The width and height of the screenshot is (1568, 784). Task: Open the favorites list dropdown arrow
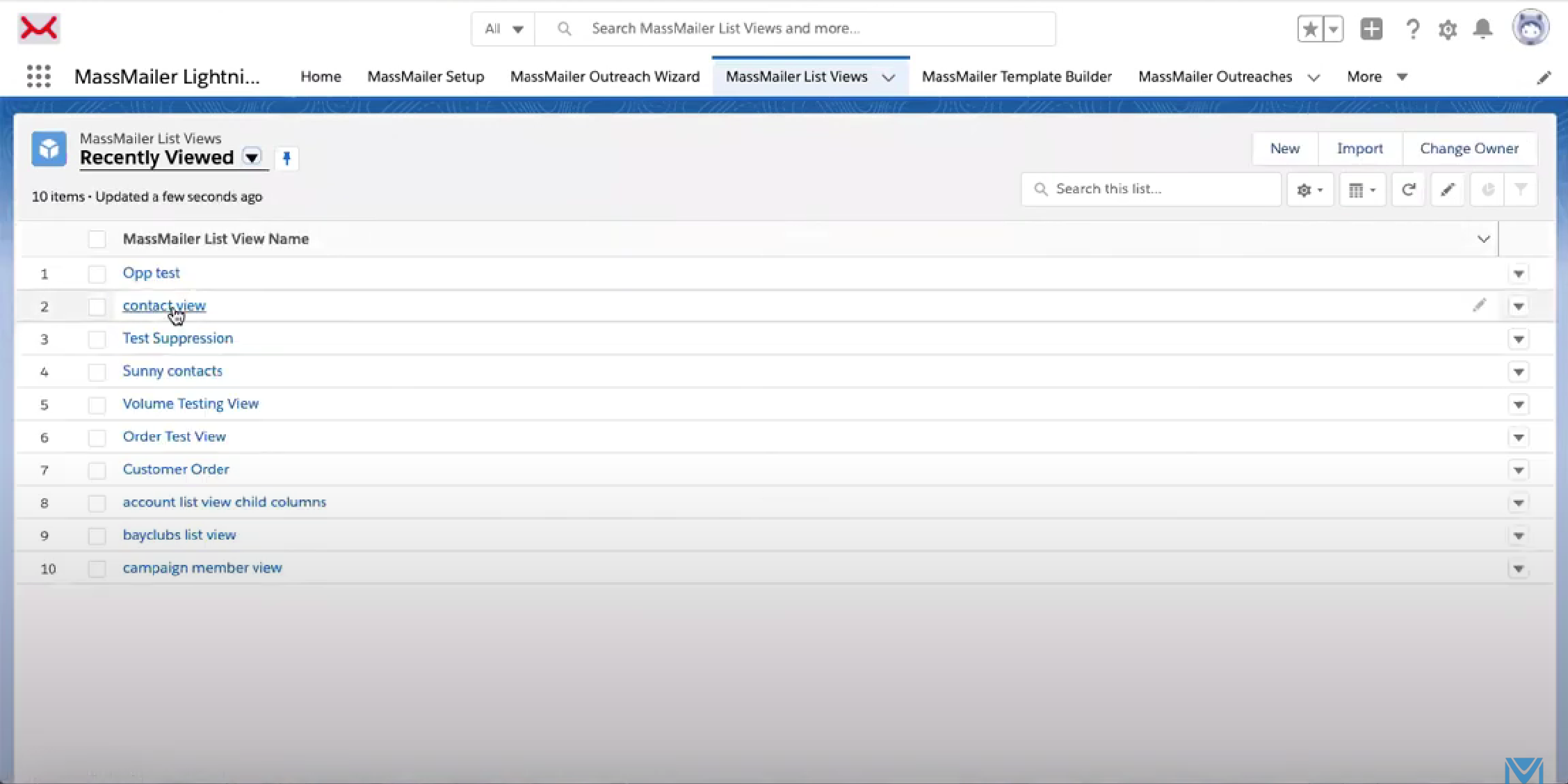[1333, 29]
